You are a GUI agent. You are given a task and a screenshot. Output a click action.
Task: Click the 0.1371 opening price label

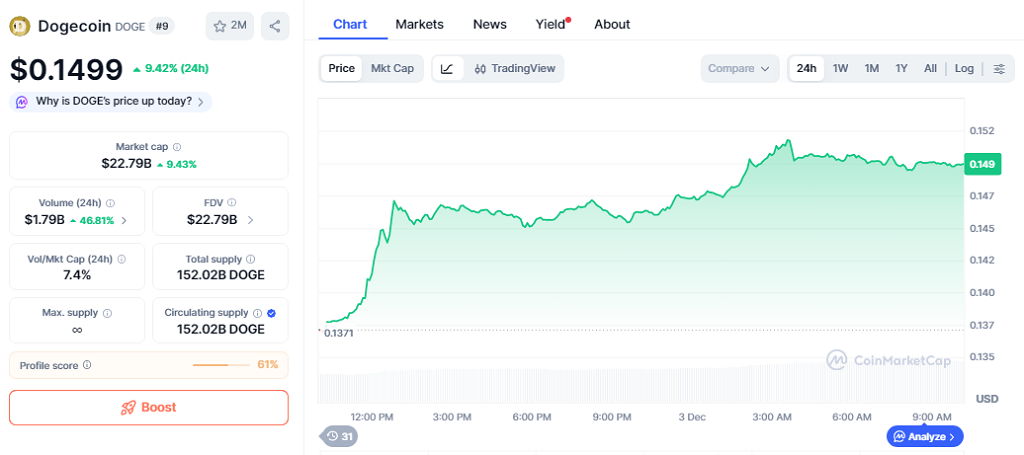point(338,334)
